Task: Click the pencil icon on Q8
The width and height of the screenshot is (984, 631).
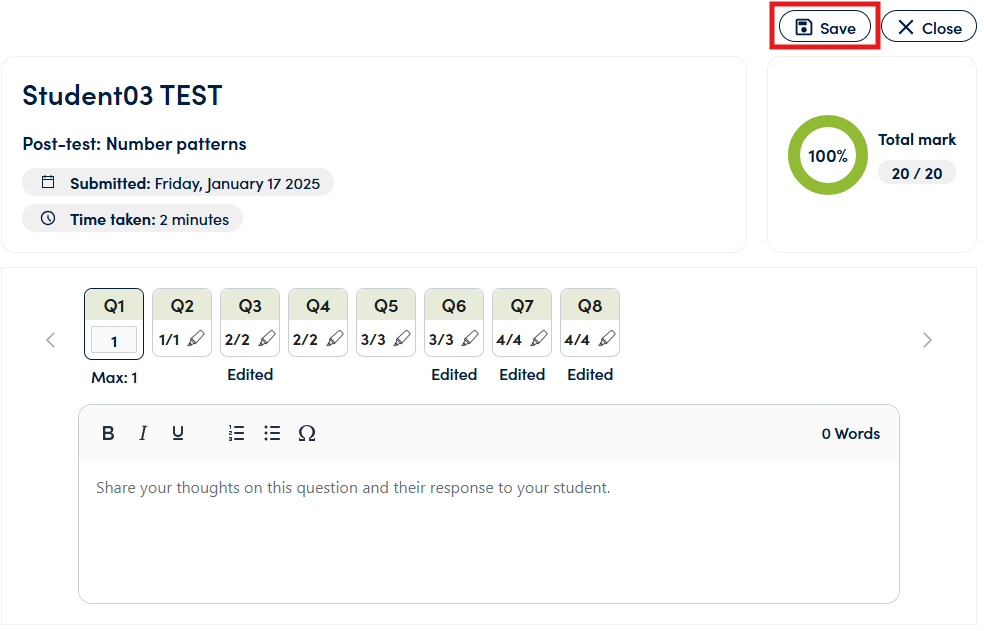Action: click(606, 338)
